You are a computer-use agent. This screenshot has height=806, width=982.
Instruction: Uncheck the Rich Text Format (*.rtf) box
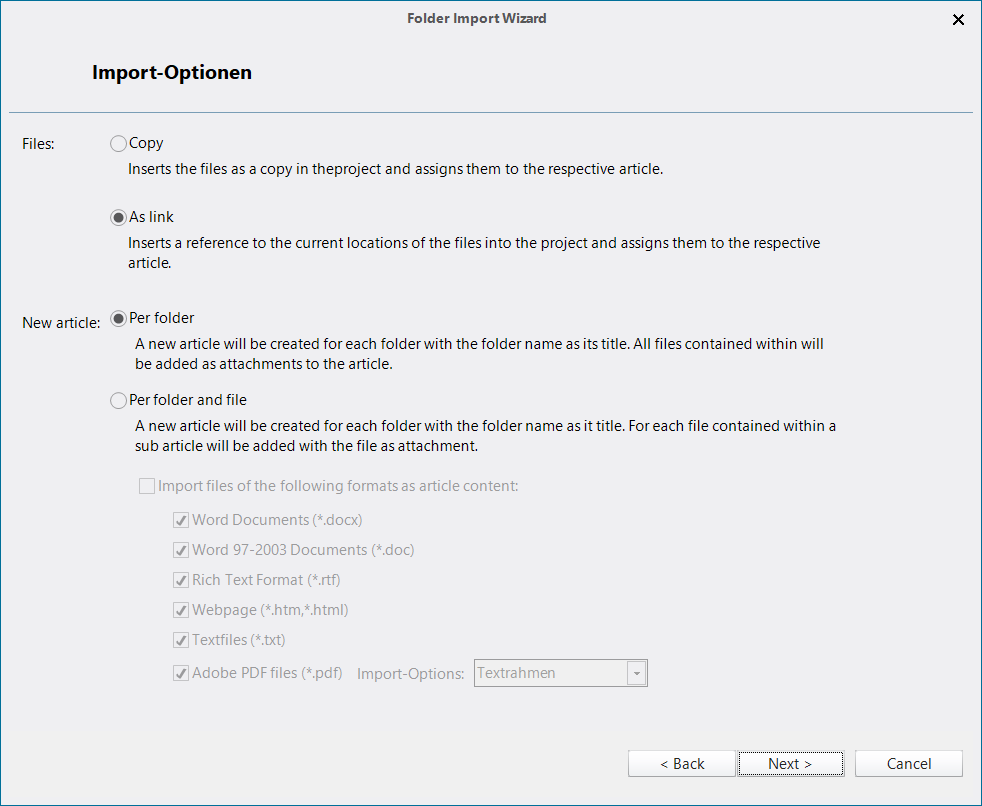181,580
